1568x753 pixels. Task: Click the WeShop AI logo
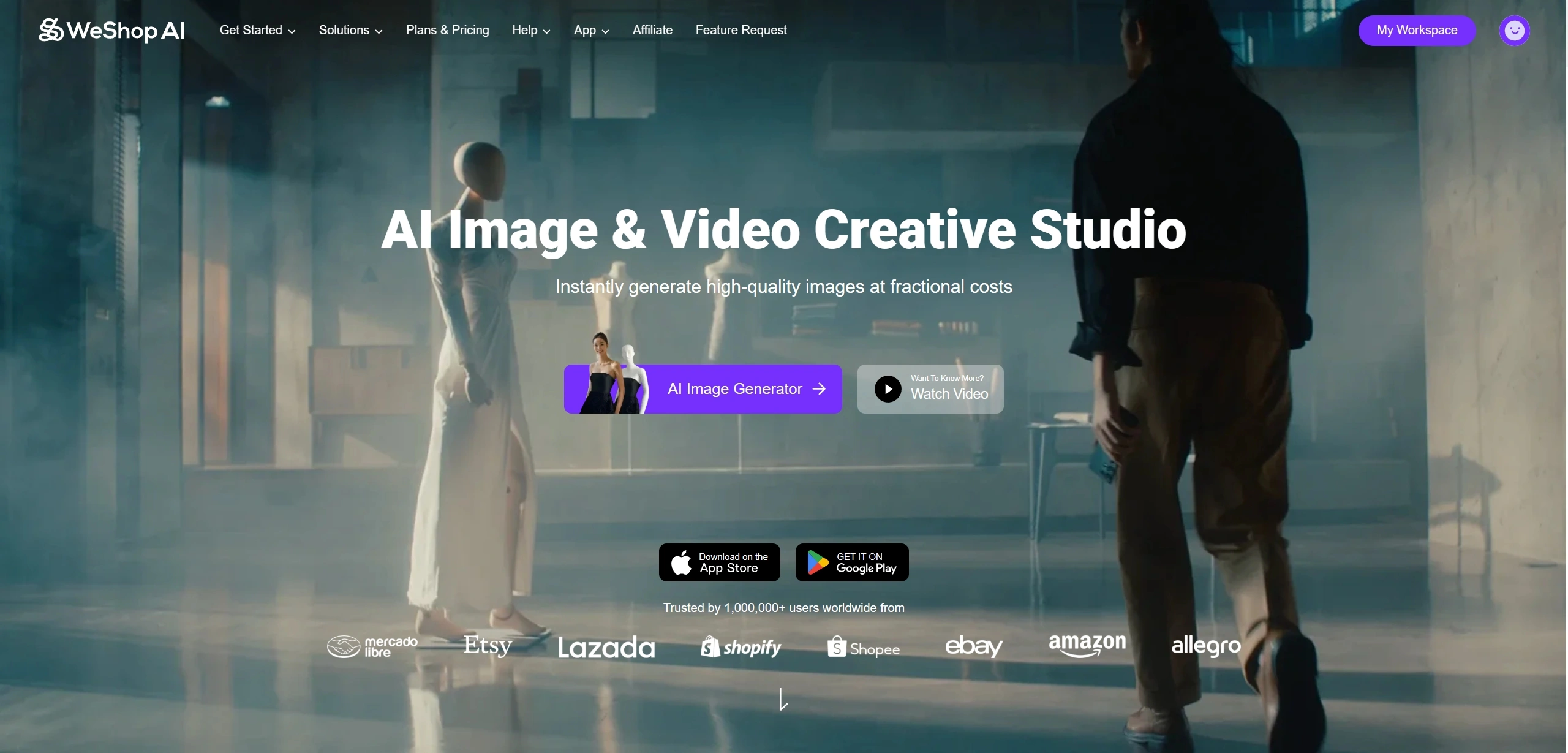(111, 30)
